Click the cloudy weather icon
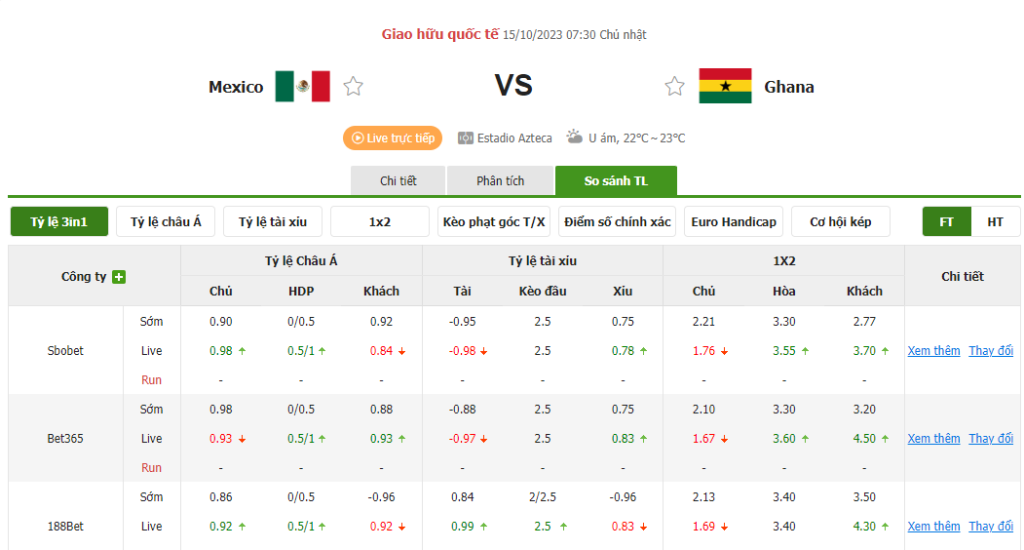The height and width of the screenshot is (550, 1024). 575,137
